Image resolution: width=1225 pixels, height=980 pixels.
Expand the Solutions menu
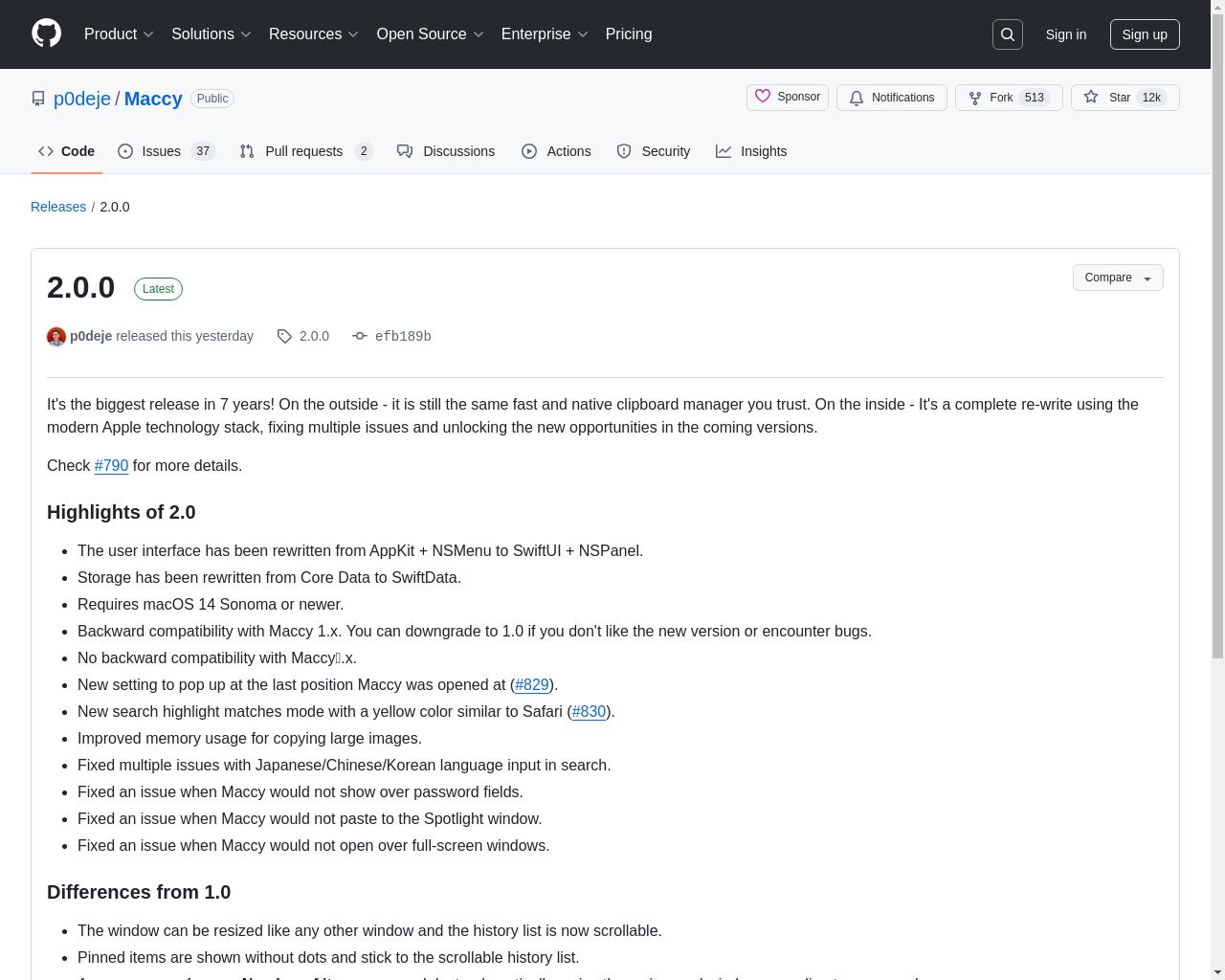pyautogui.click(x=212, y=34)
